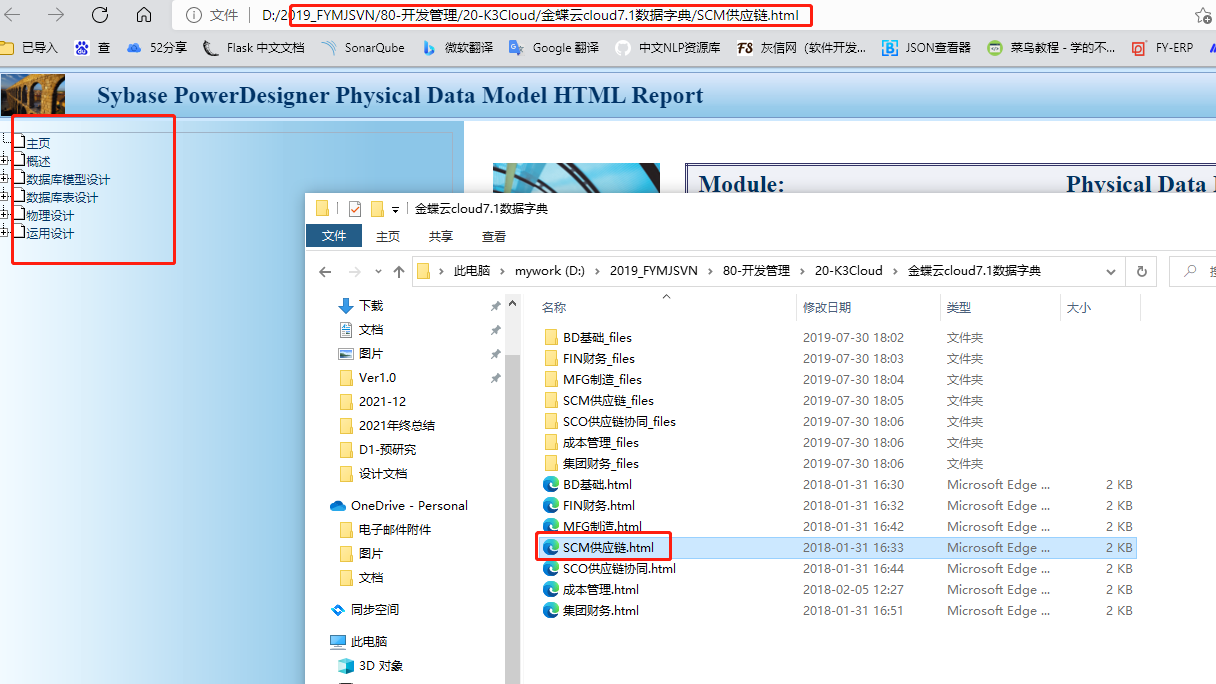Refresh the Explorer folder view
The width and height of the screenshot is (1216, 684).
click(x=1142, y=271)
